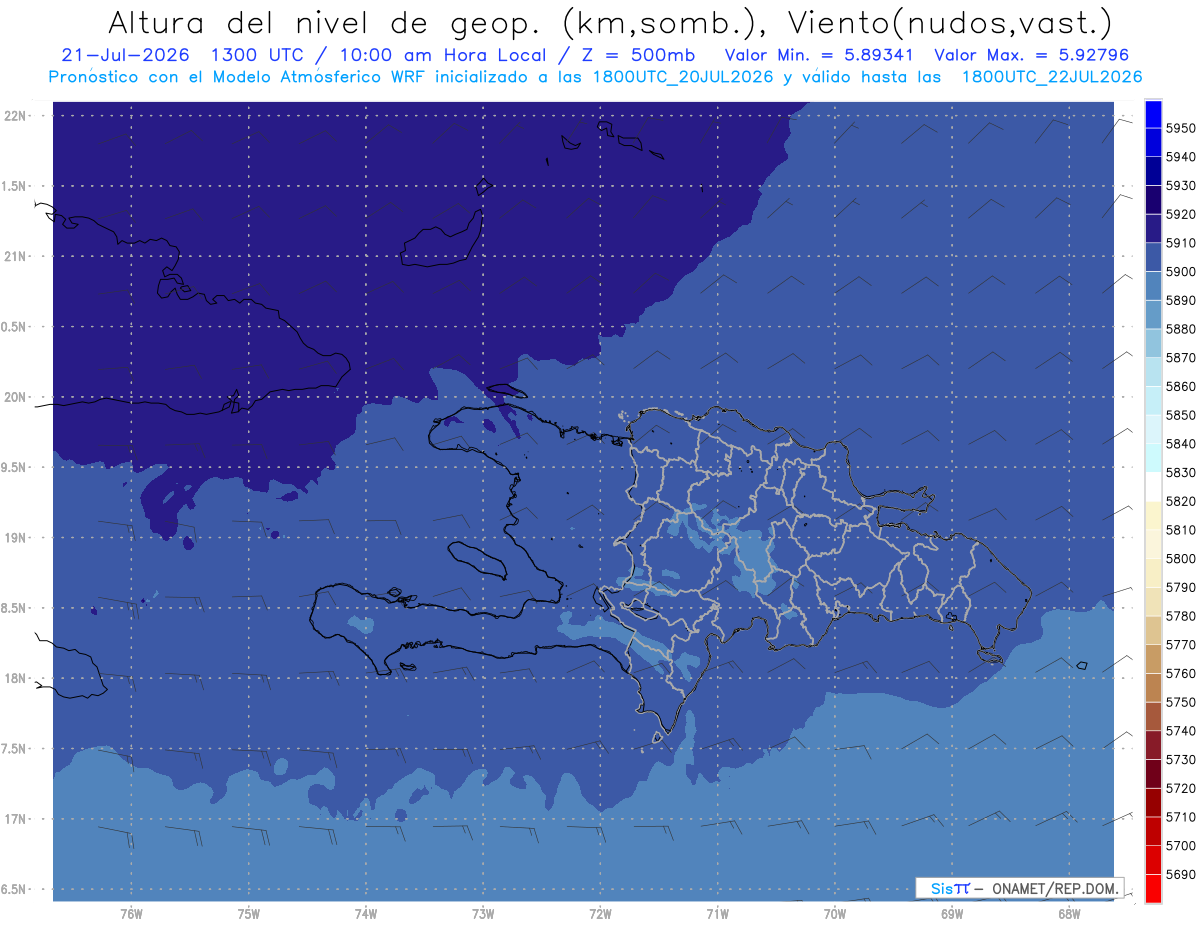Viewport: 1200px width, 927px height.
Task: Click the 74W longitude axis label
Action: [366, 914]
